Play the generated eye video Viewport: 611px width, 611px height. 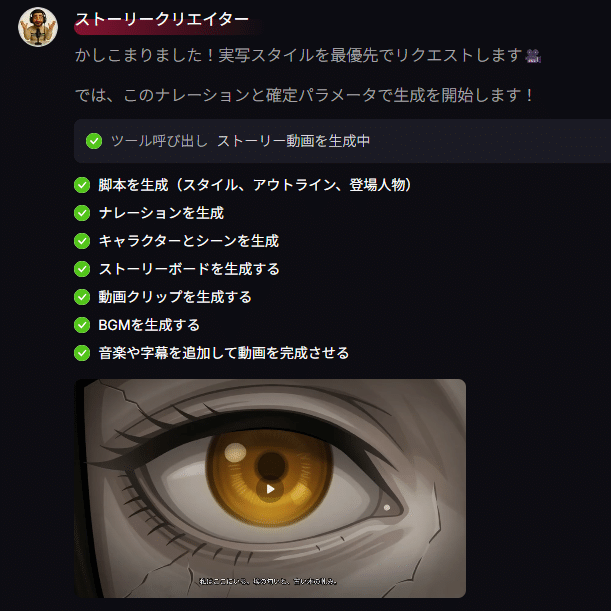(270, 489)
